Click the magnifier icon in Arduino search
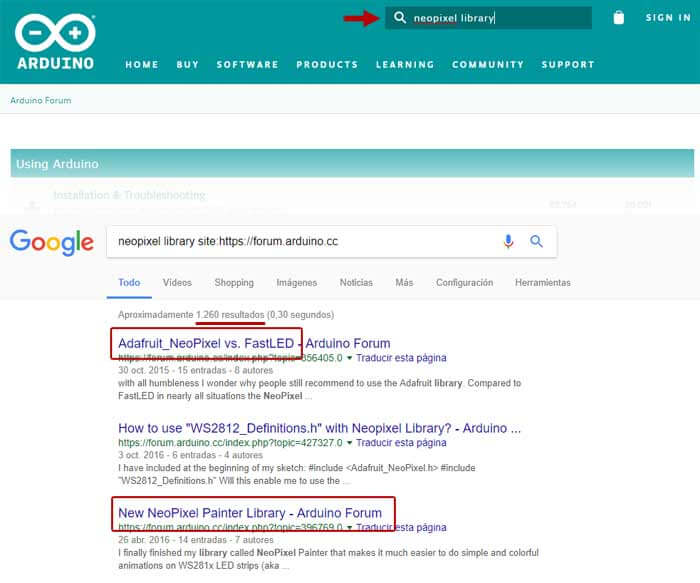This screenshot has width=700, height=583. click(400, 18)
